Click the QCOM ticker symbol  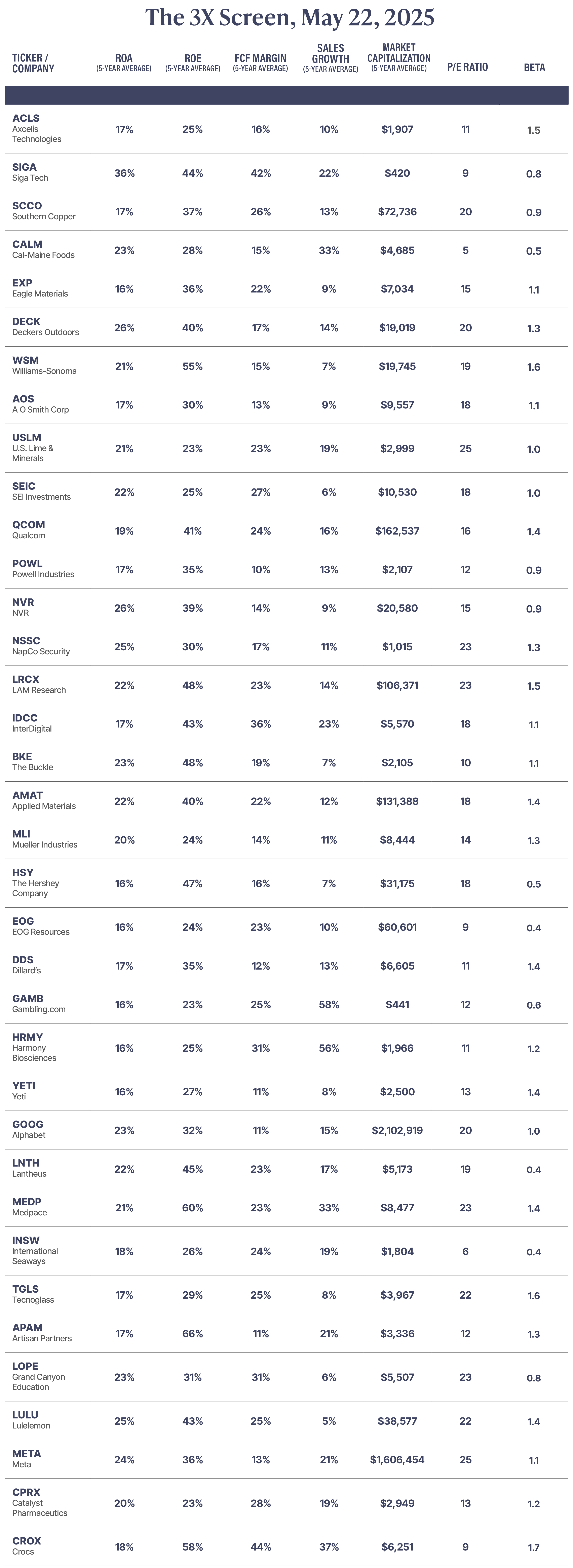click(29, 525)
